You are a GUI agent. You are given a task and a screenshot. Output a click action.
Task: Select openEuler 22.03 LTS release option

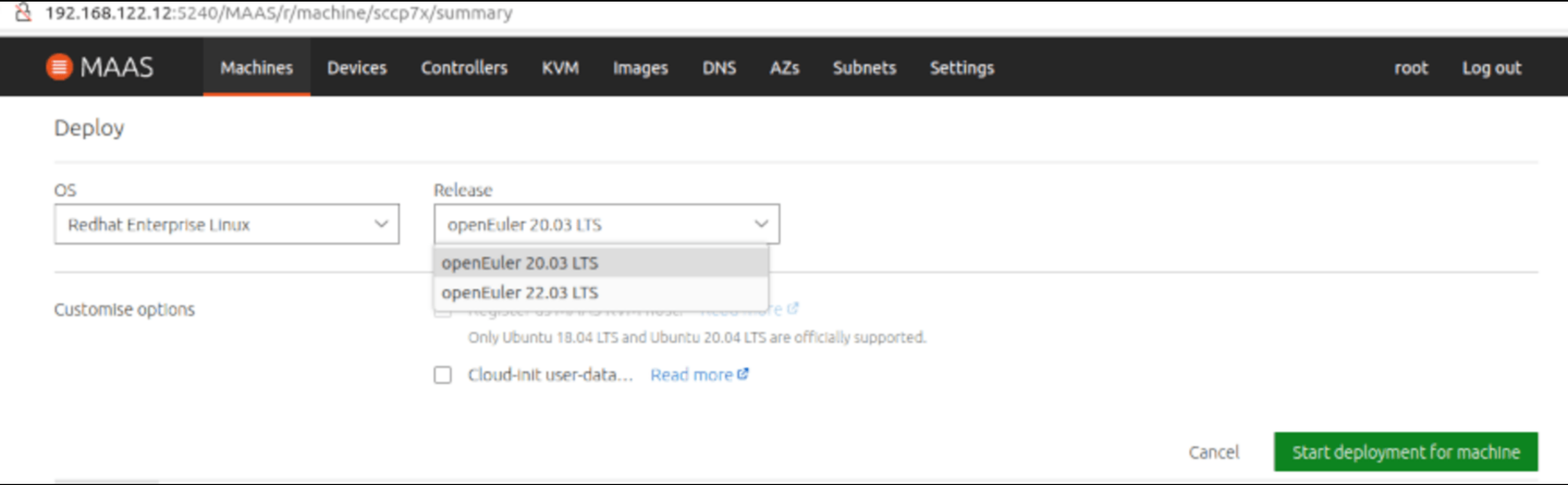520,293
